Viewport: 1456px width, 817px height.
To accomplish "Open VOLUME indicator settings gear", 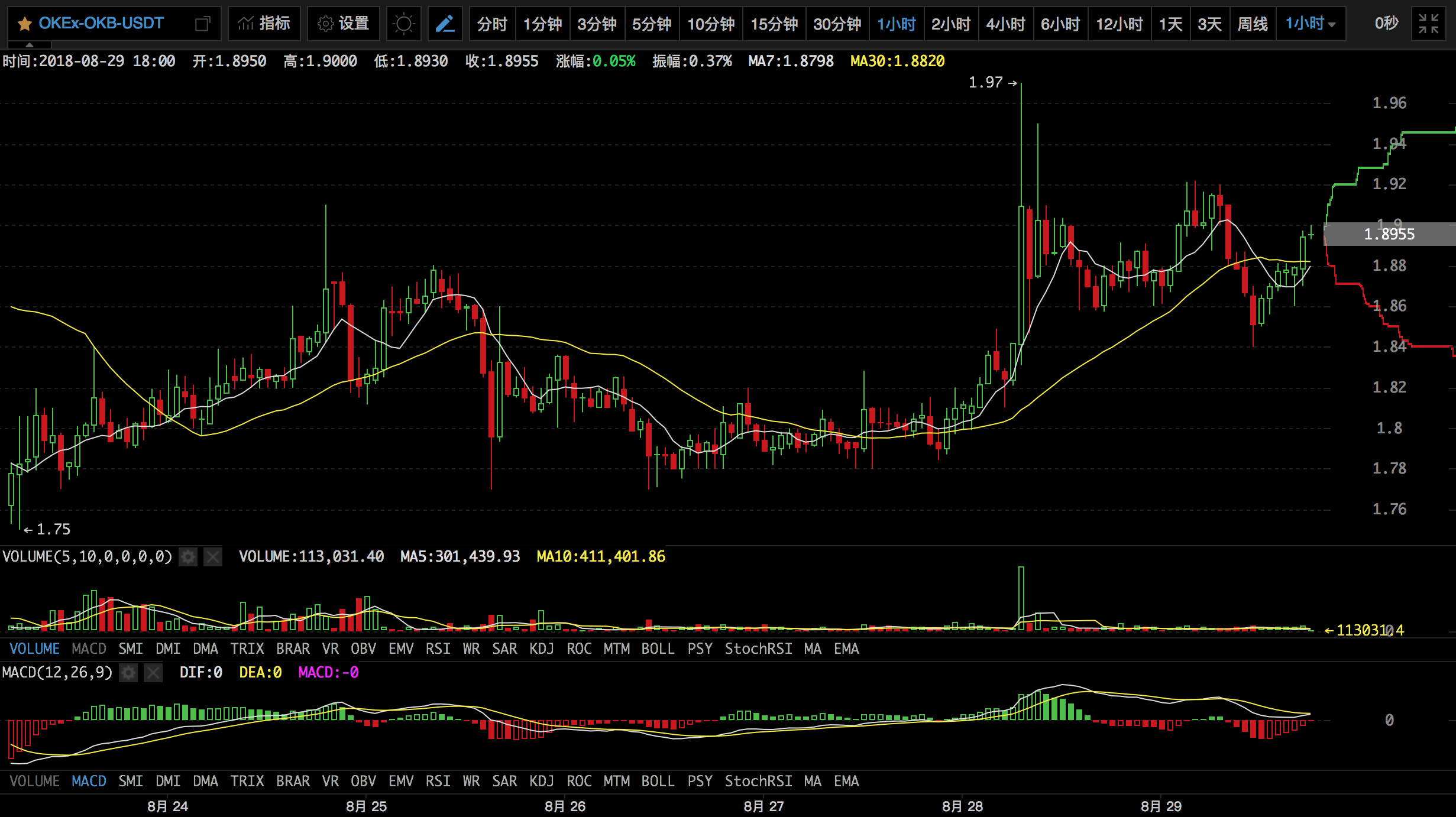I will (x=188, y=556).
